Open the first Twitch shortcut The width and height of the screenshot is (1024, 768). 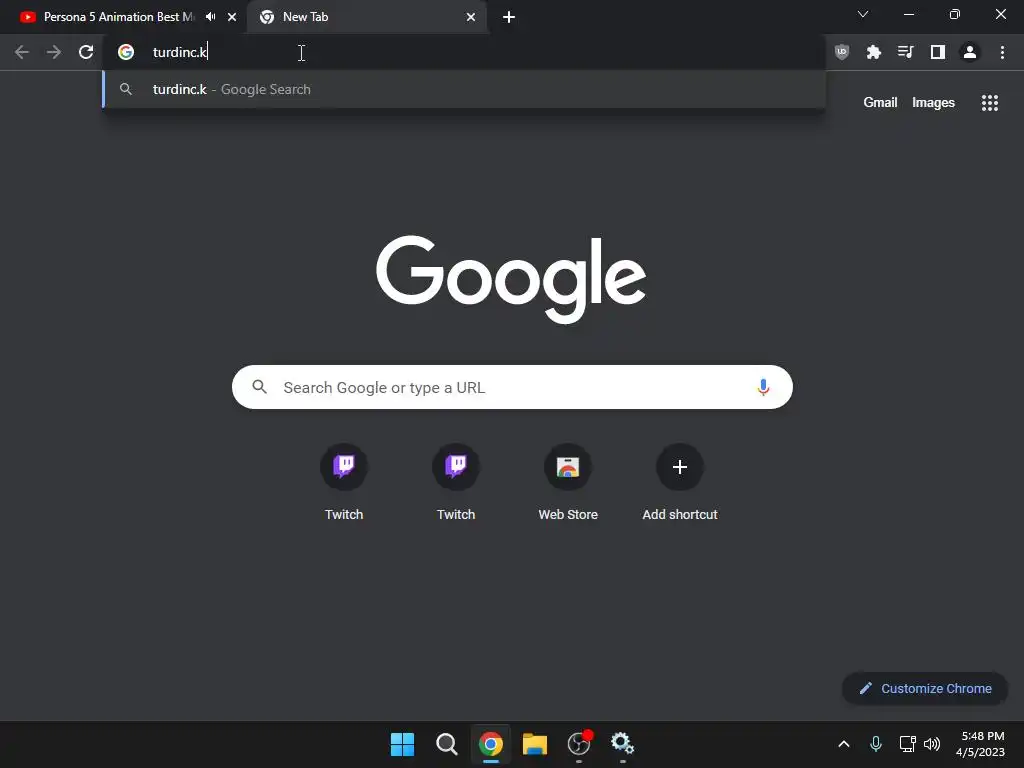coord(344,482)
